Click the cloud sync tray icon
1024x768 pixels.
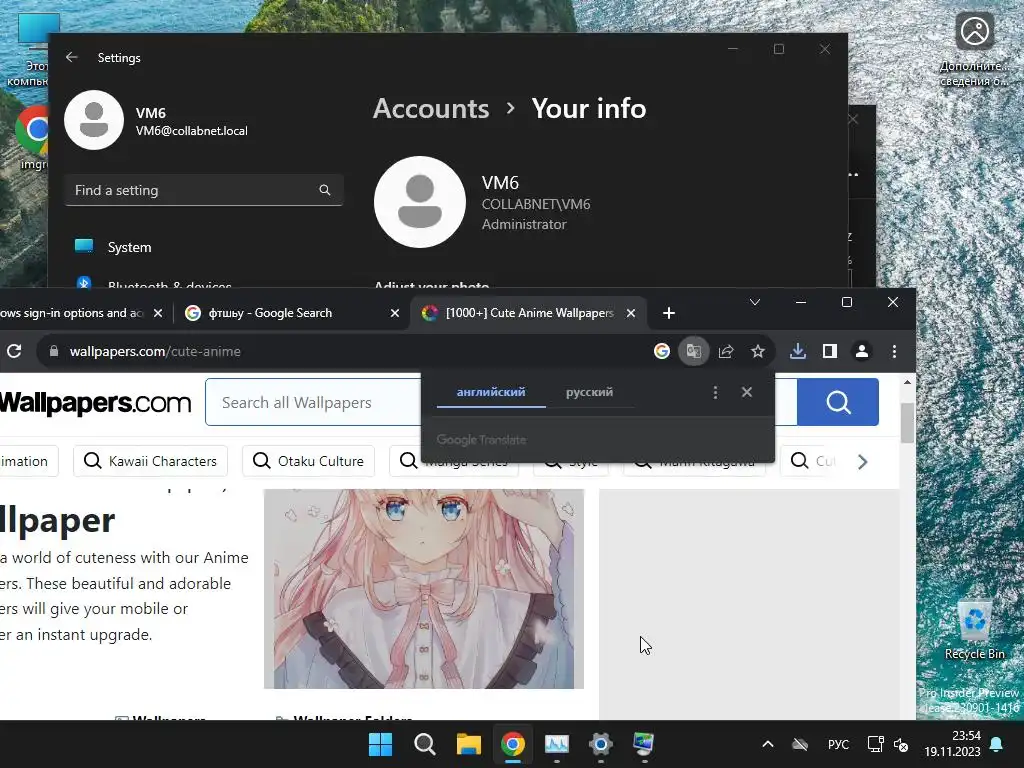800,744
